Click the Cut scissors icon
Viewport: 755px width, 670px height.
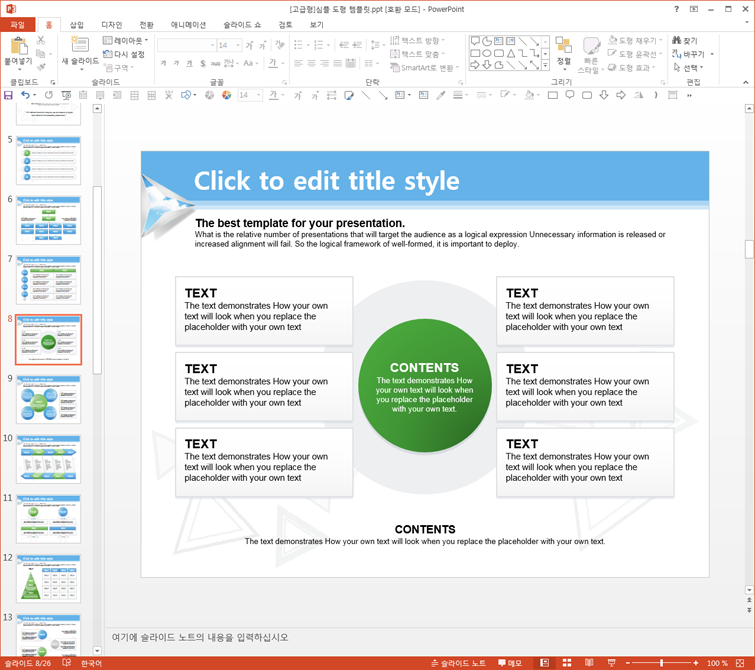(x=41, y=40)
